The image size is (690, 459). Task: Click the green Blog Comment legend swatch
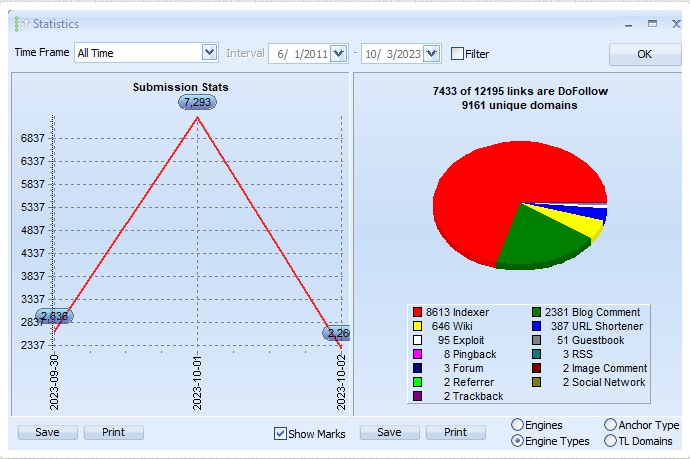[x=536, y=312]
